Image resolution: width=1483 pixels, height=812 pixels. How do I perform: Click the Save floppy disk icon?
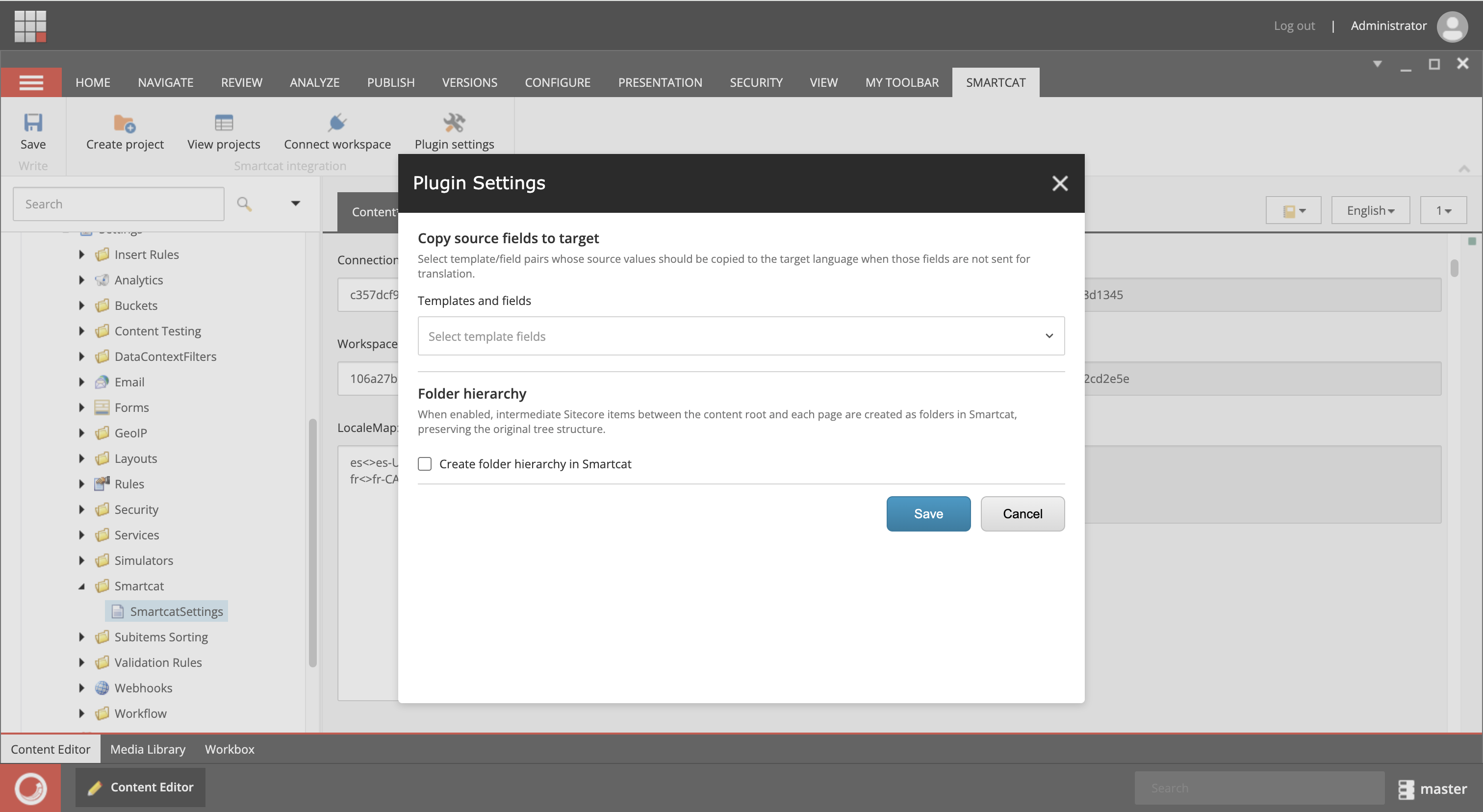(x=33, y=123)
